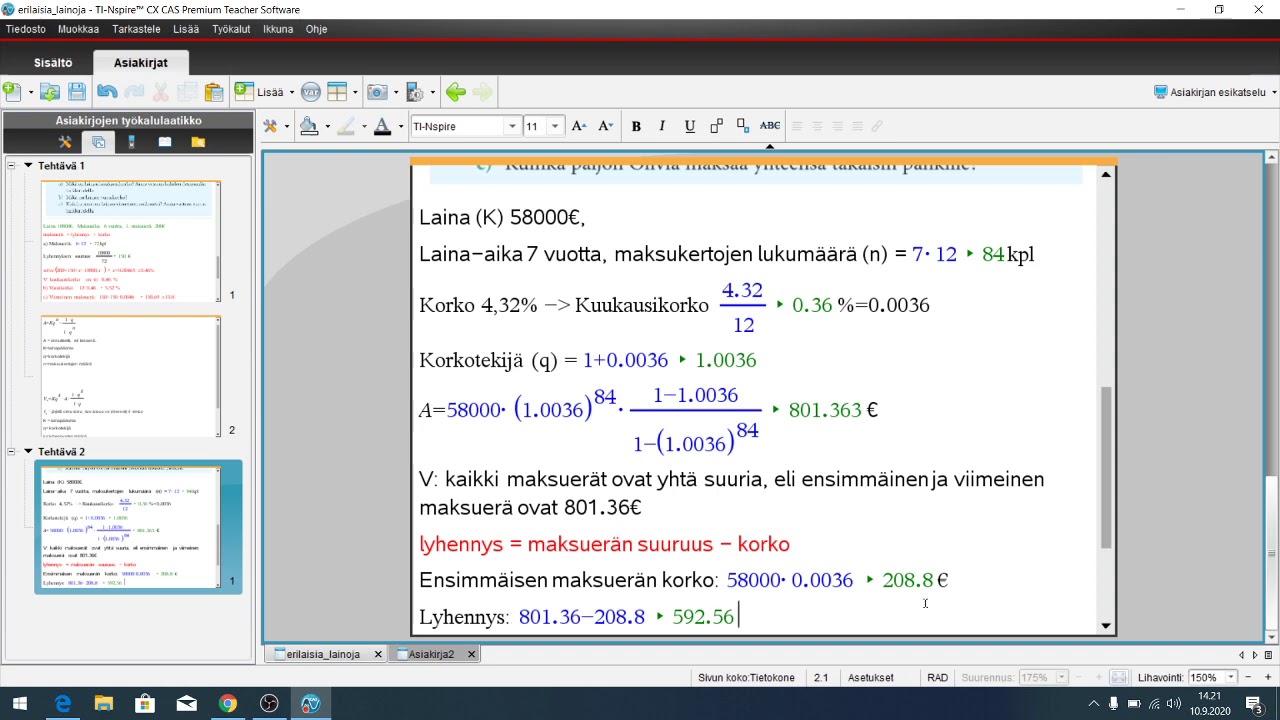Screen dimensions: 1280x720
Task: Click the page layout icon
Action: (337, 92)
